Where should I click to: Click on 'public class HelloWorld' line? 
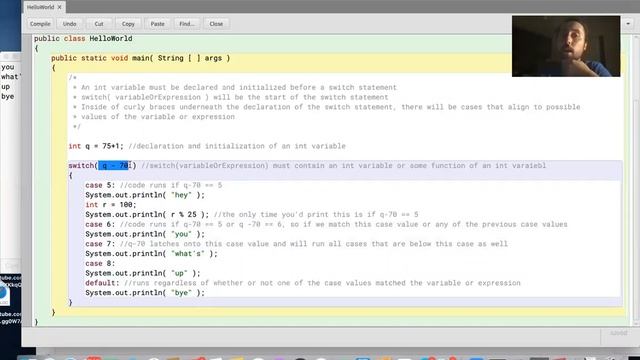(83, 38)
